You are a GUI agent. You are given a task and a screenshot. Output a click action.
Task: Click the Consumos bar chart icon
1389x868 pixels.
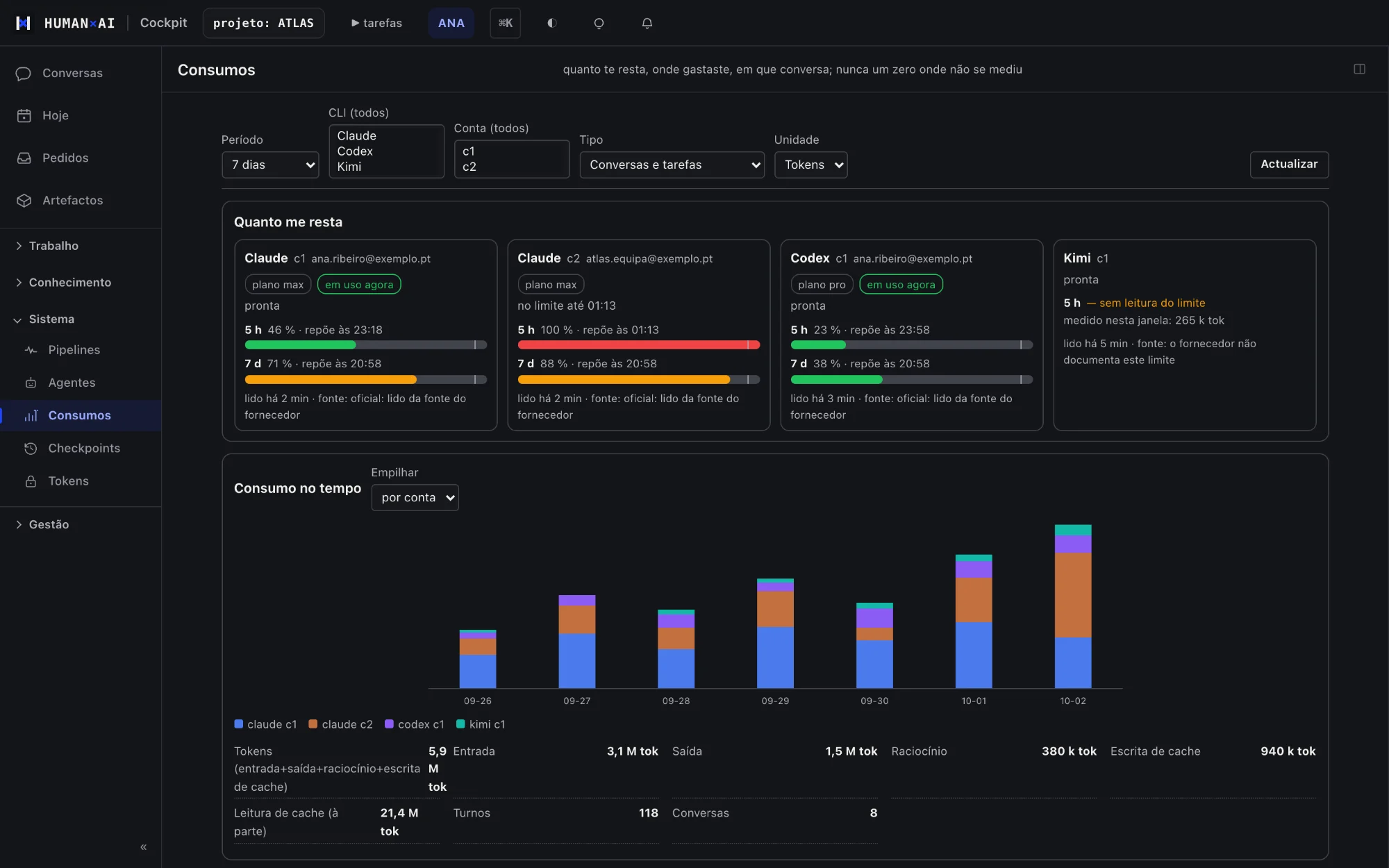pos(31,415)
